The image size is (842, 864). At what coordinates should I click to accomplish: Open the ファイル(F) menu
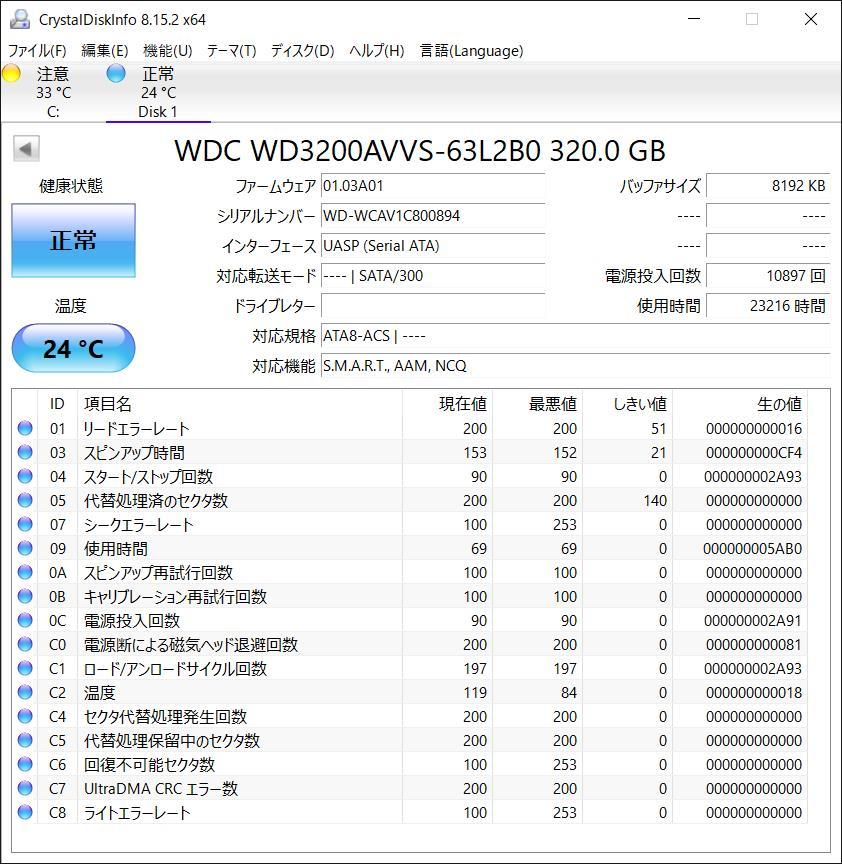[x=37, y=51]
